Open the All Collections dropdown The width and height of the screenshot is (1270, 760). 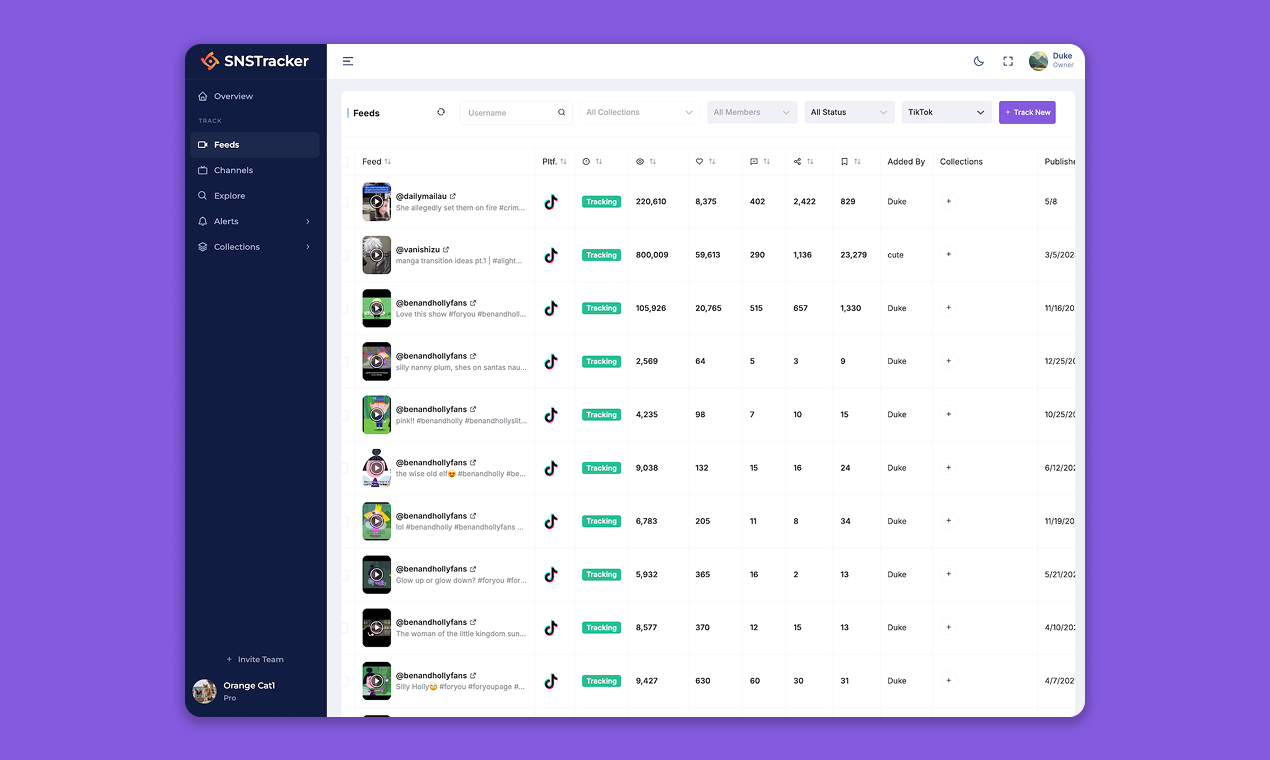point(640,112)
